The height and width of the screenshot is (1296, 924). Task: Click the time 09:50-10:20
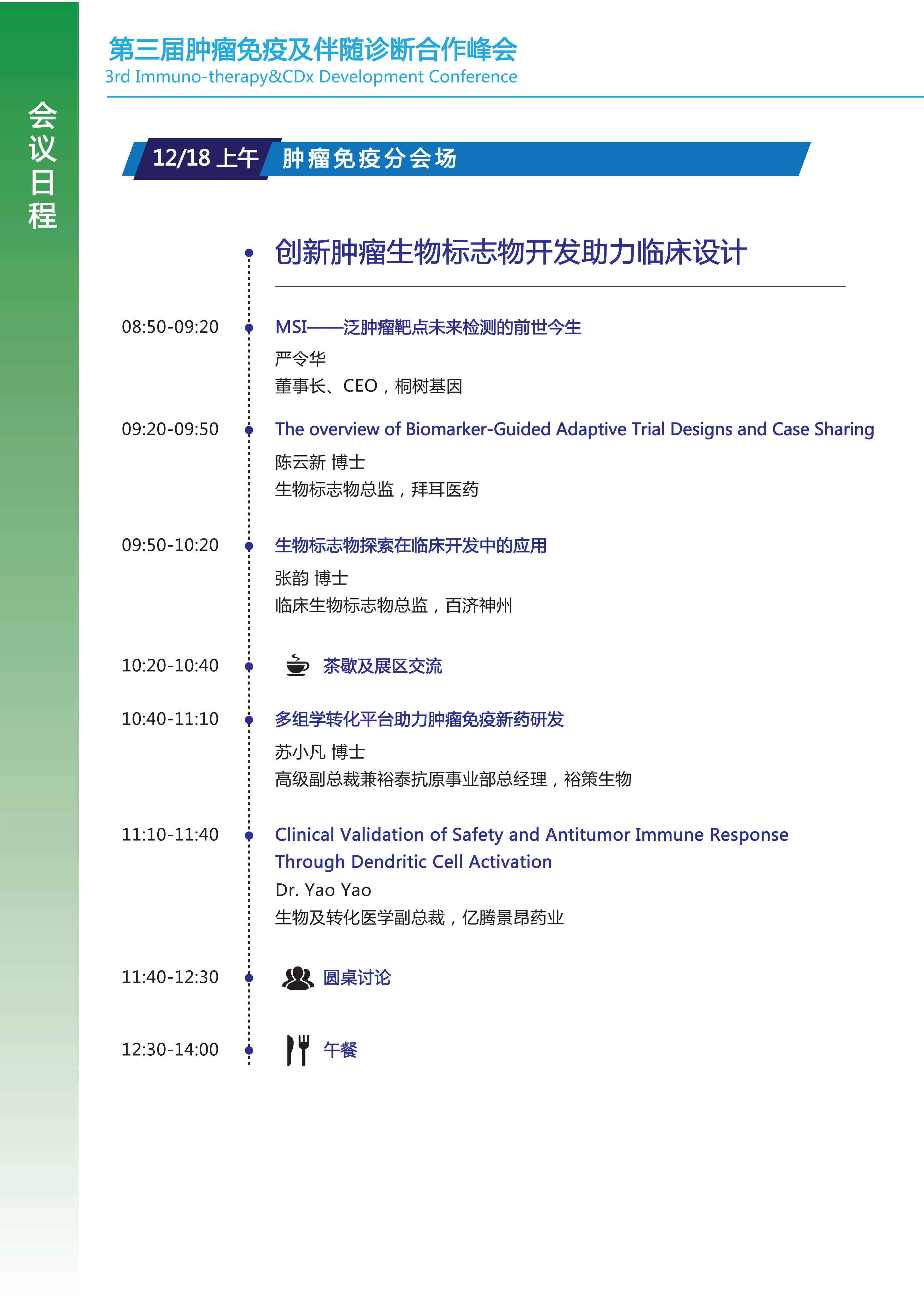coord(170,545)
